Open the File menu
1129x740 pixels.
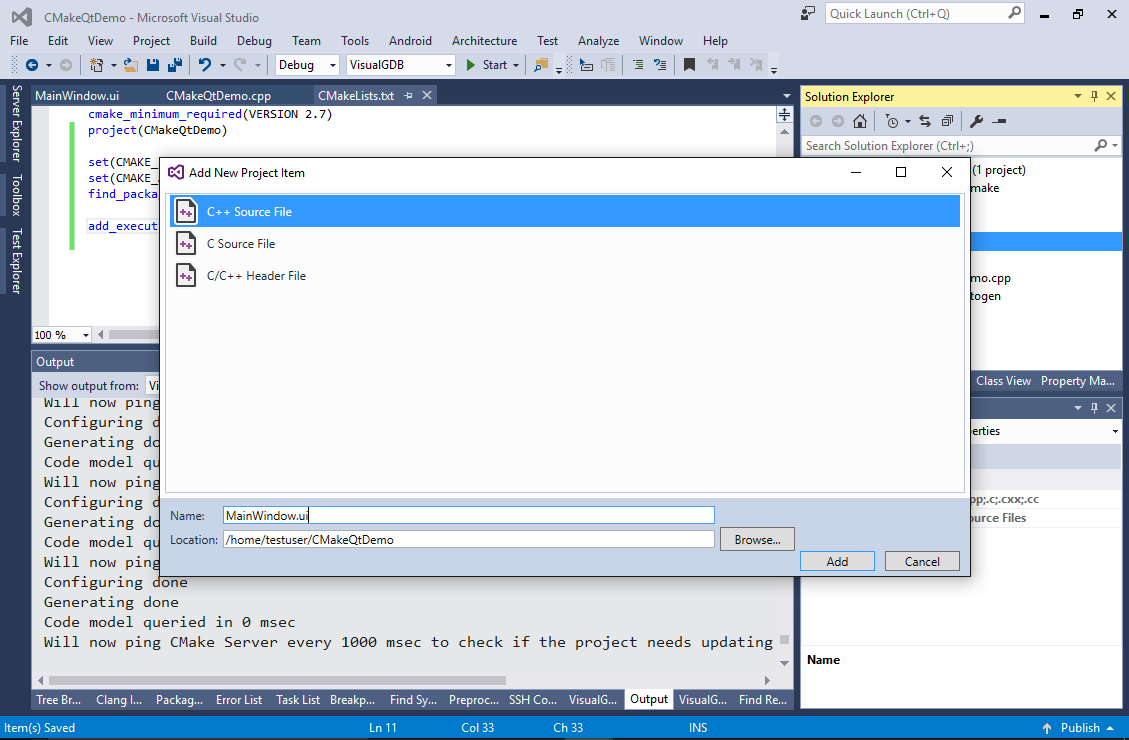19,41
